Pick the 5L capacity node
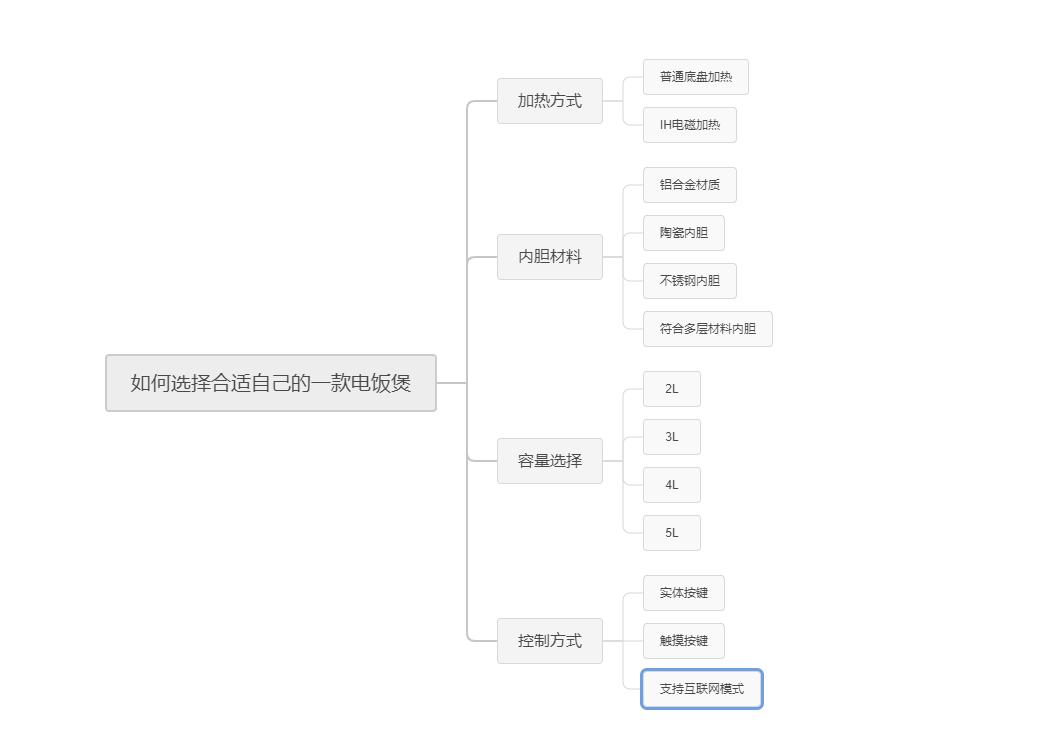The width and height of the screenshot is (1046, 747). pyautogui.click(x=671, y=533)
